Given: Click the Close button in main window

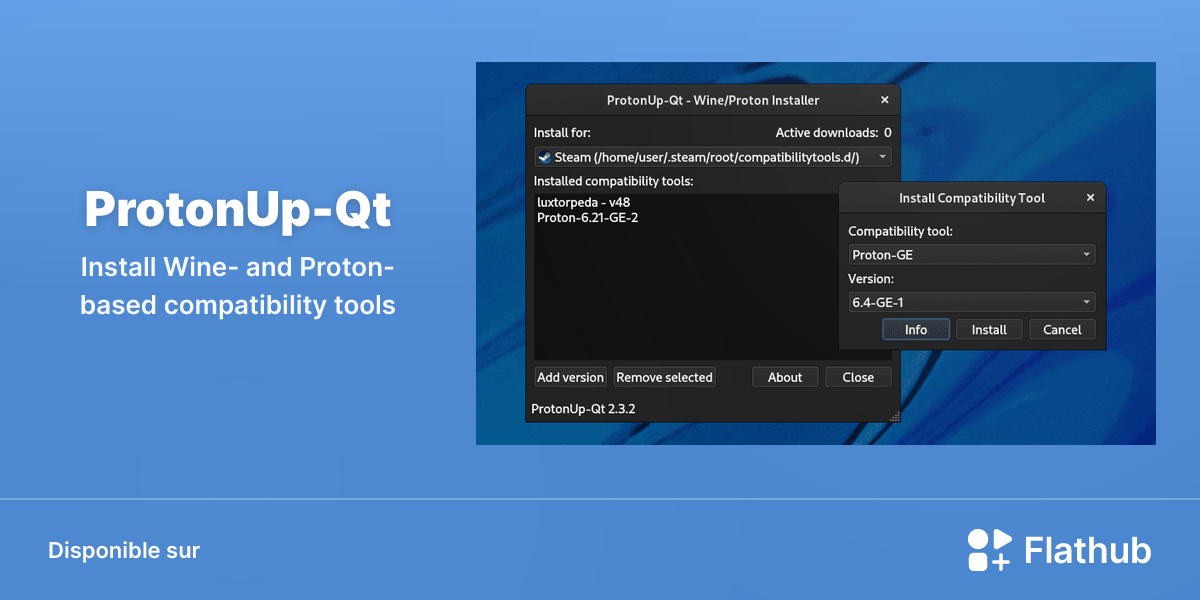Looking at the screenshot, I should coord(858,377).
